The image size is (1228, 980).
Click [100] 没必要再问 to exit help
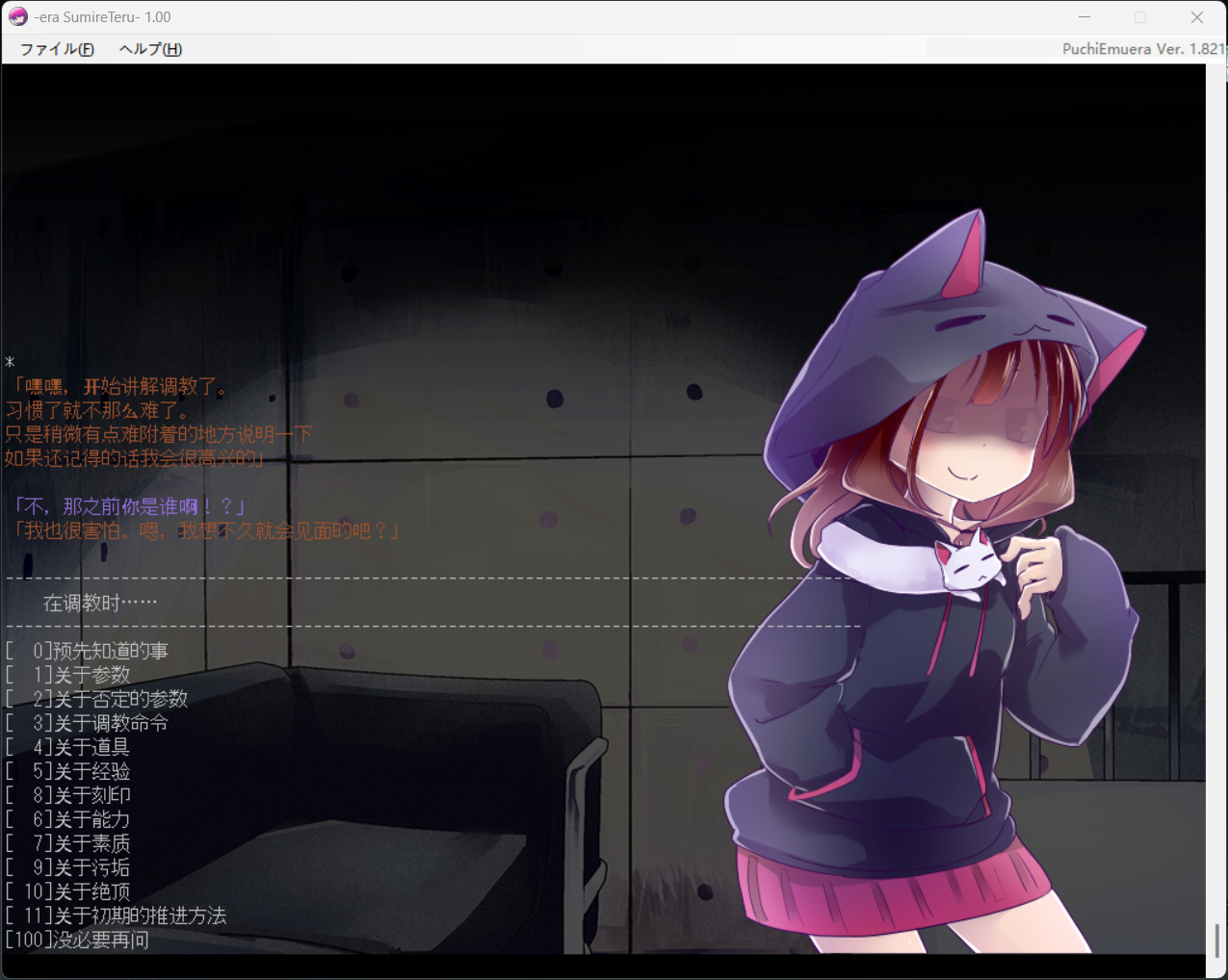pos(77,940)
